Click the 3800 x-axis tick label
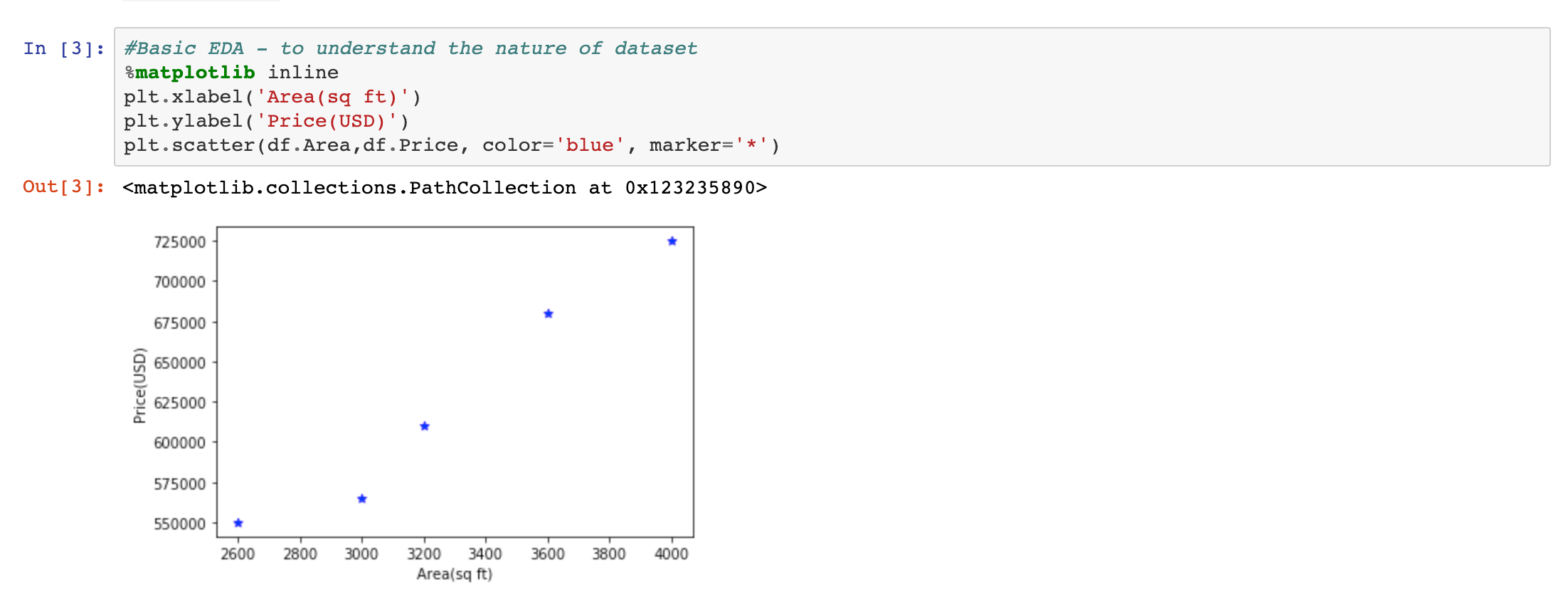Viewport: 1568px width, 590px height. [609, 554]
